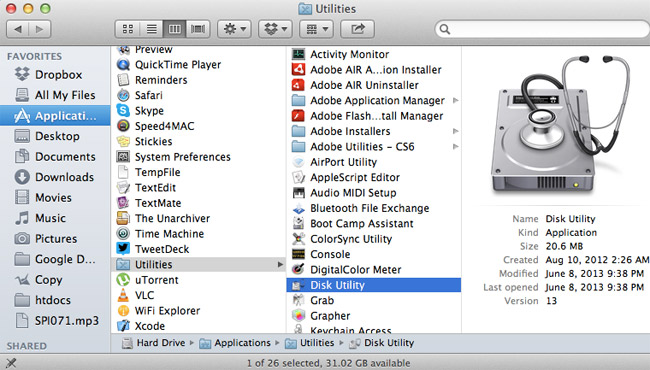The height and width of the screenshot is (370, 650).
Task: Open the Arrange items dropdown
Action: pyautogui.click(x=316, y=29)
